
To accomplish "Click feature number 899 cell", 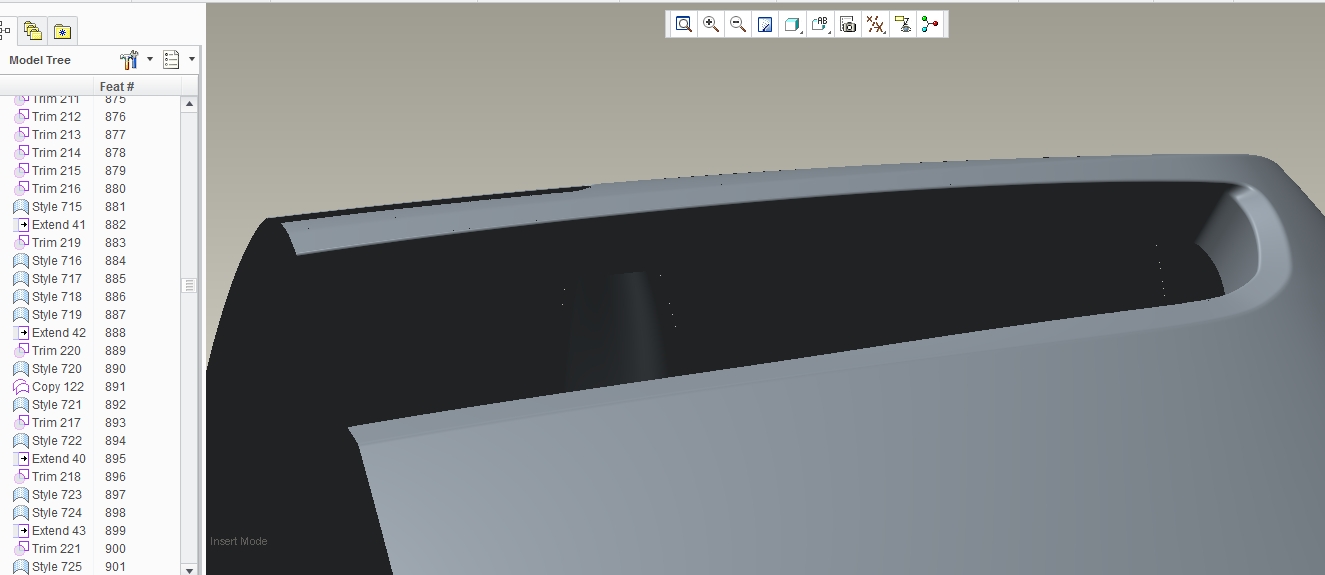I will [115, 531].
